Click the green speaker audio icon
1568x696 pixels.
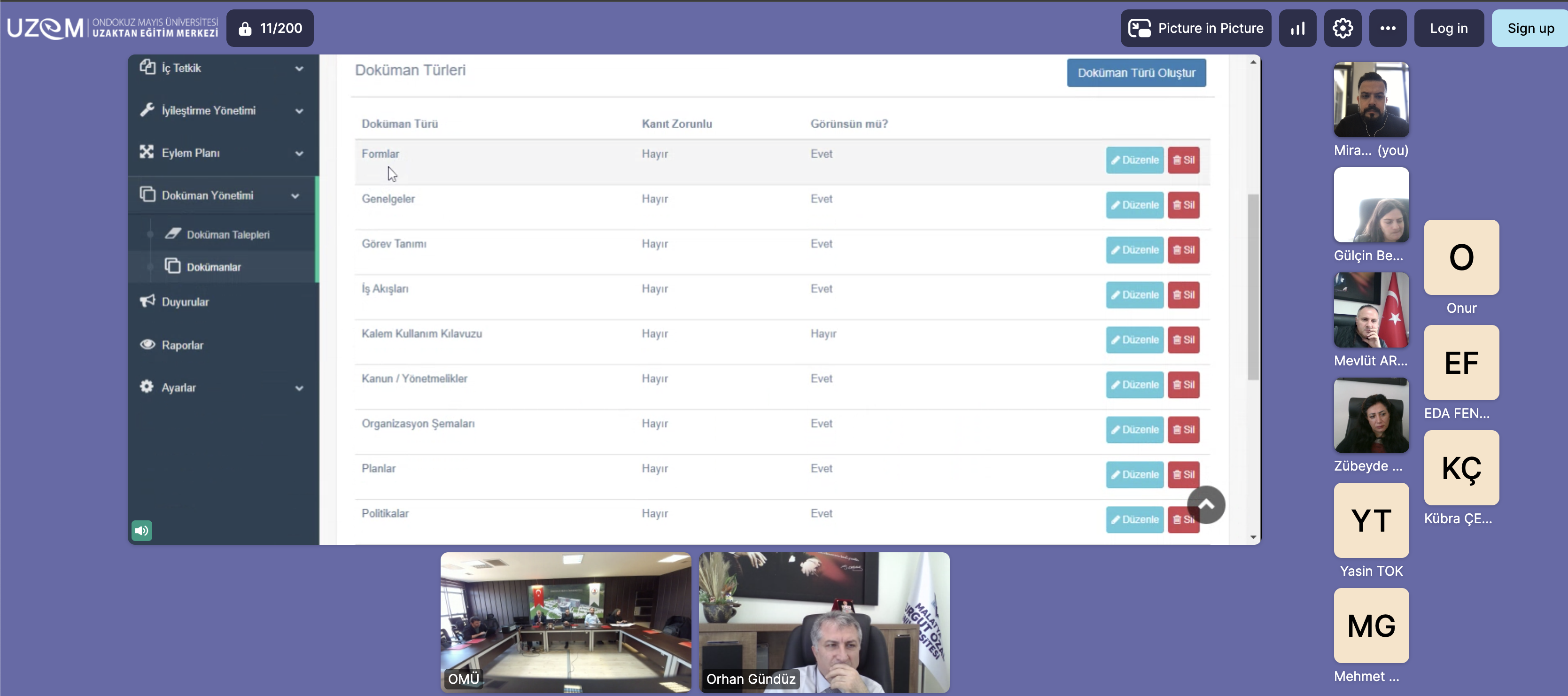click(x=142, y=531)
